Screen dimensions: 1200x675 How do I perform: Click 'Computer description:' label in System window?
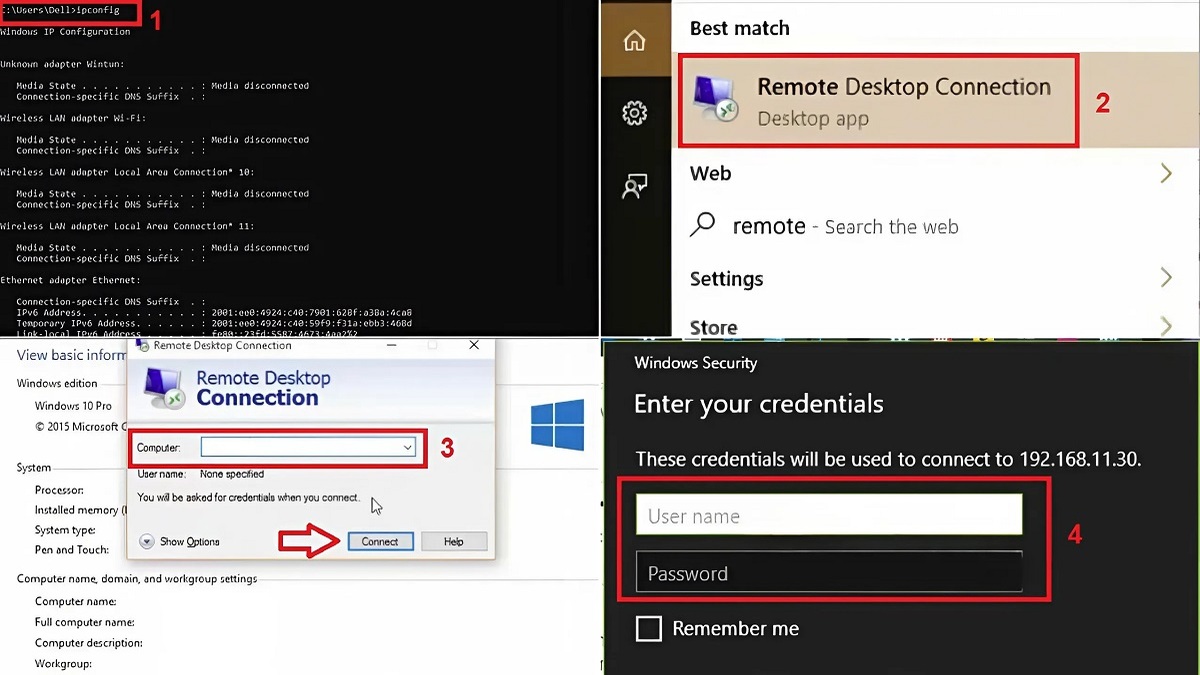(89, 643)
